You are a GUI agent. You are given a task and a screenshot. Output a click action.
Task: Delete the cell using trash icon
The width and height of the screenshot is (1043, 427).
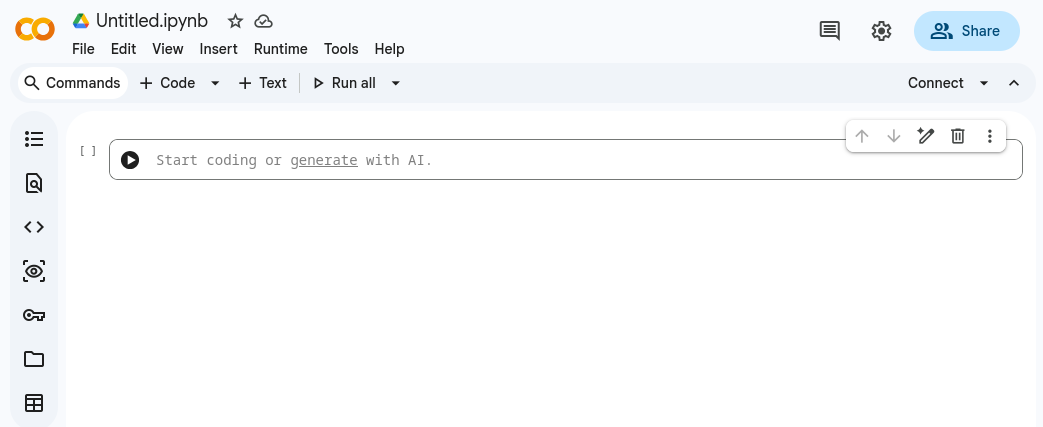pos(957,136)
